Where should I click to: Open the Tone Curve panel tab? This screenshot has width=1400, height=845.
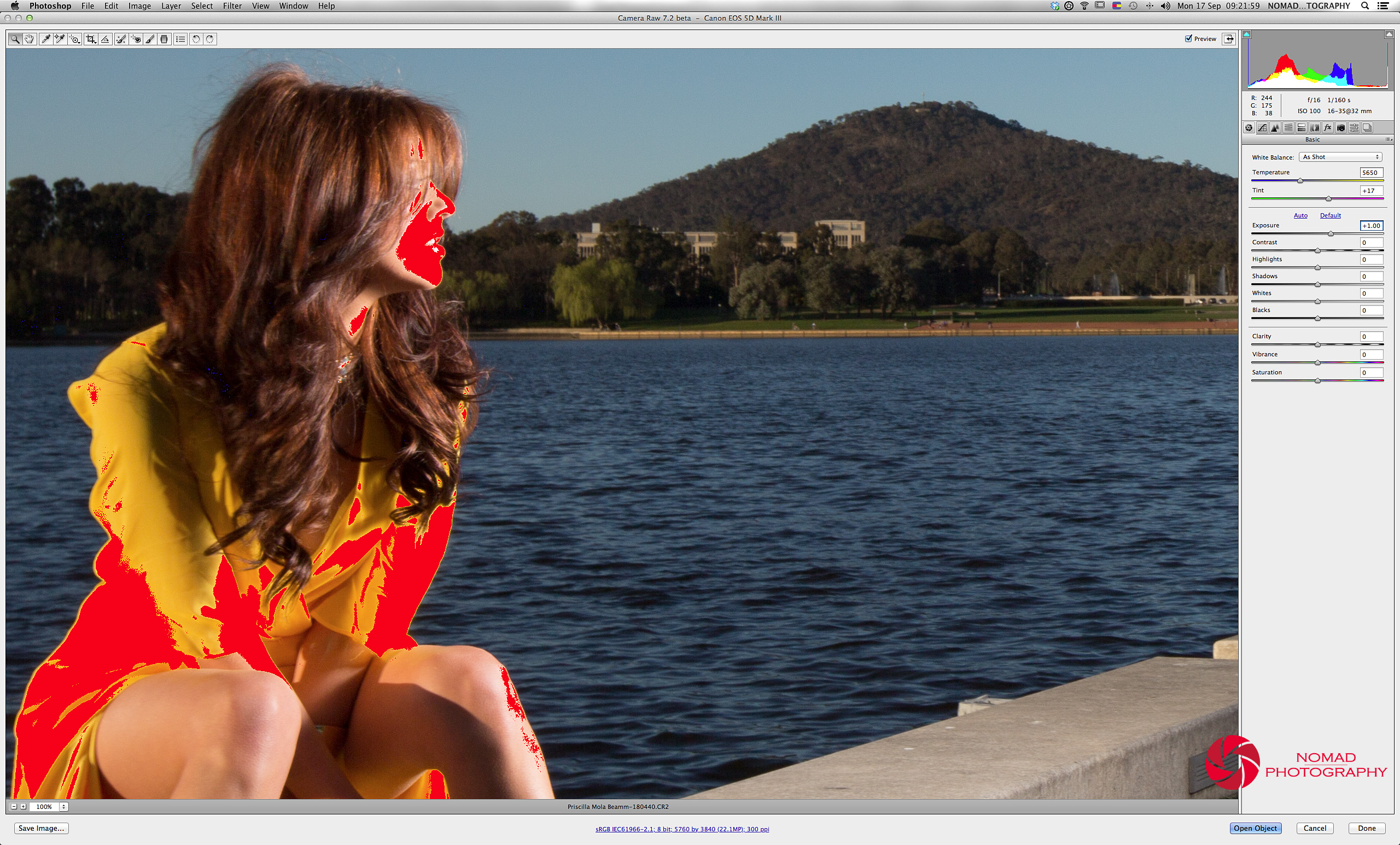point(1262,128)
